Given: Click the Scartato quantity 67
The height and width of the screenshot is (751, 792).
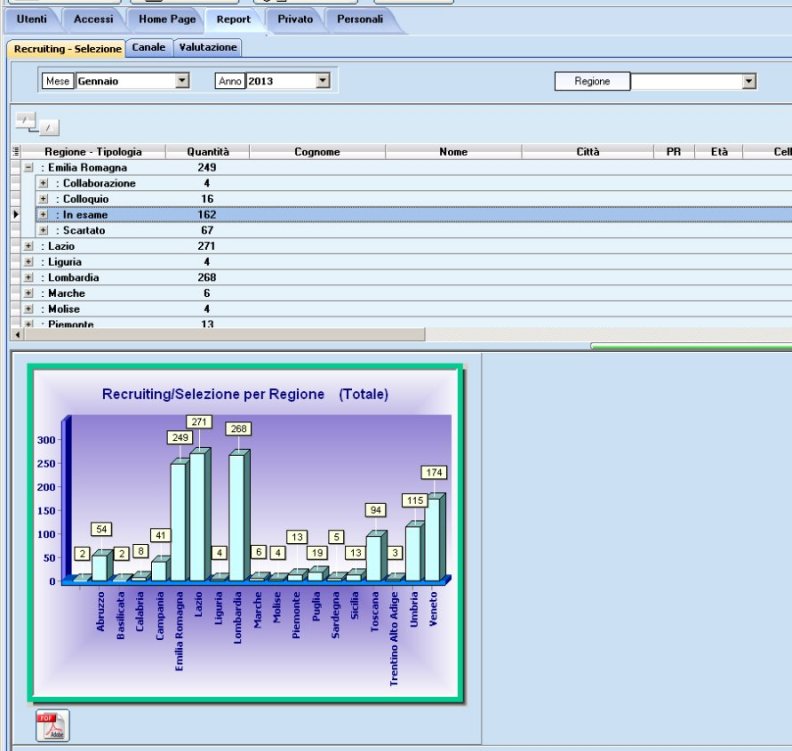Looking at the screenshot, I should pos(207,230).
